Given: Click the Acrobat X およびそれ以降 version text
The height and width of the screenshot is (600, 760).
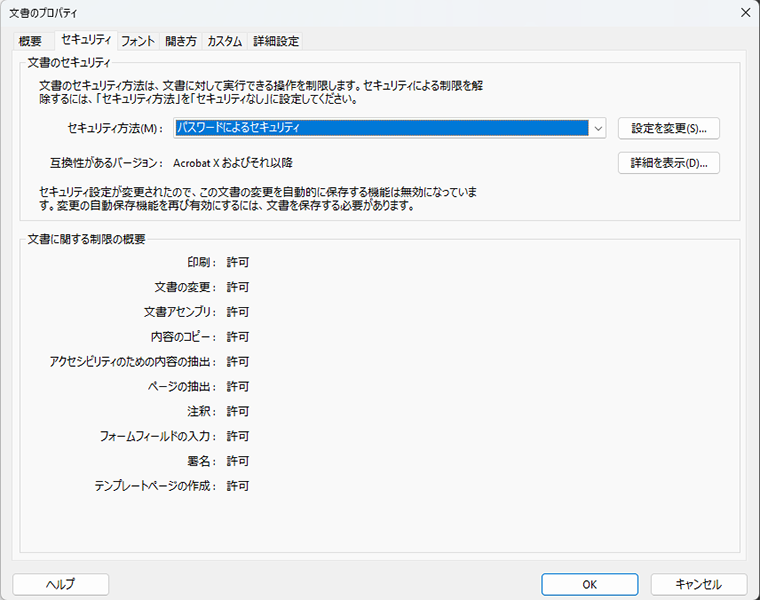Looking at the screenshot, I should coord(232,162).
